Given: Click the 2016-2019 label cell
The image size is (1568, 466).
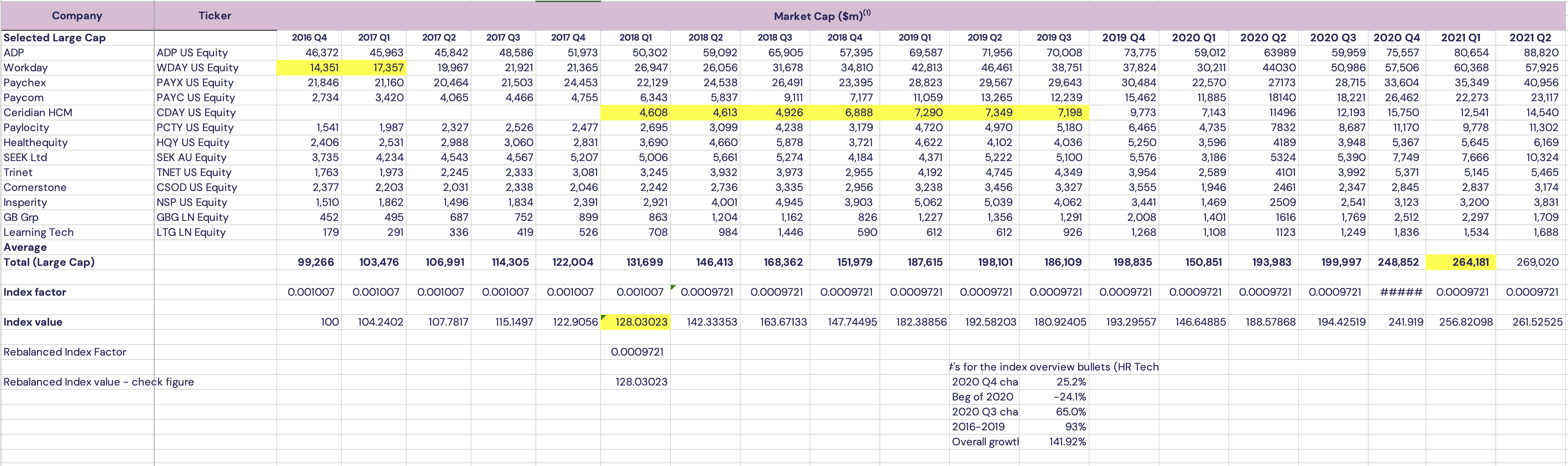Looking at the screenshot, I should [985, 426].
